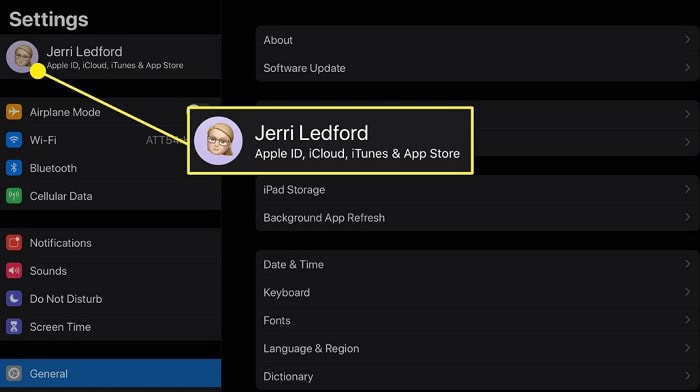Viewport: 700px width, 392px height.
Task: Open Keyboard settings
Action: (478, 292)
